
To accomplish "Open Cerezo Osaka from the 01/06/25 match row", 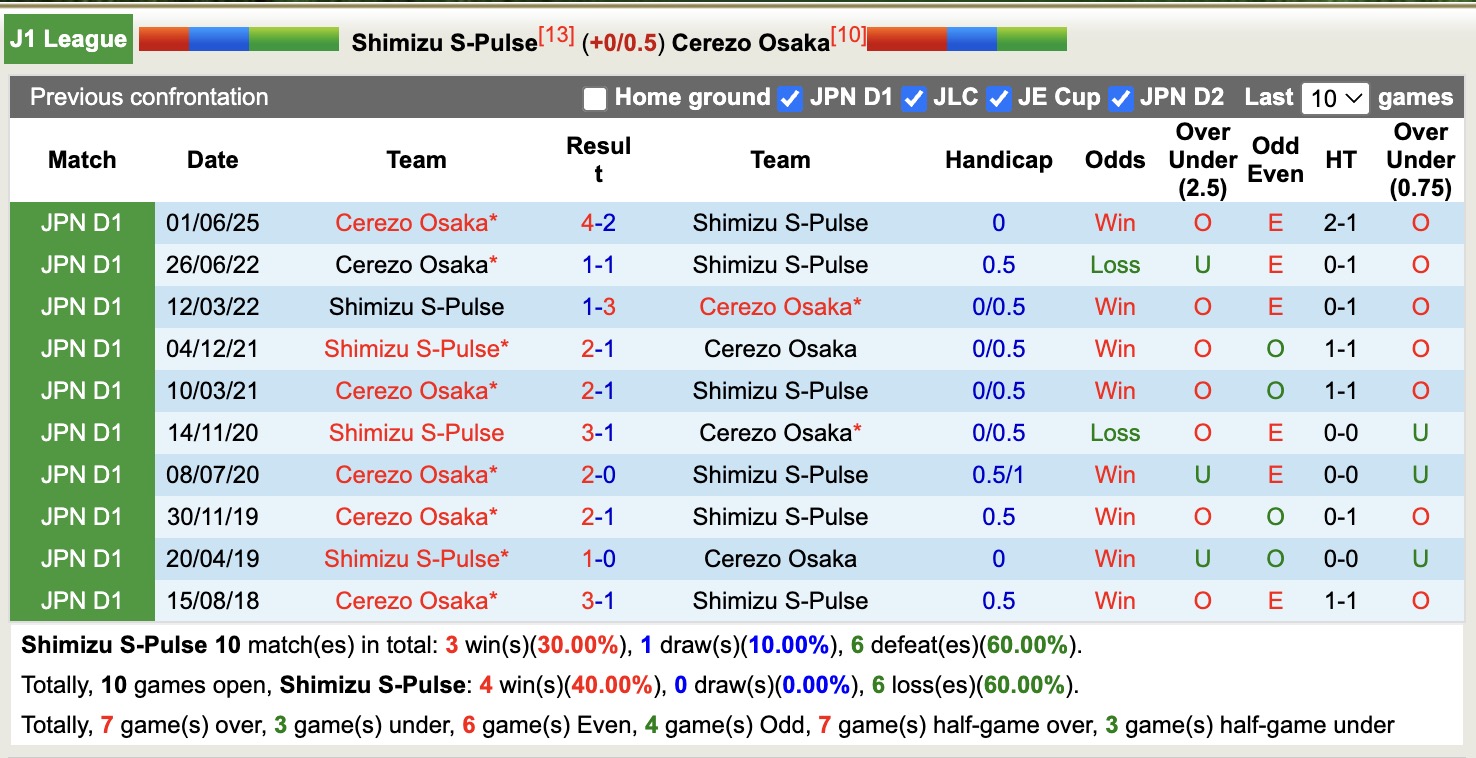I will [416, 222].
